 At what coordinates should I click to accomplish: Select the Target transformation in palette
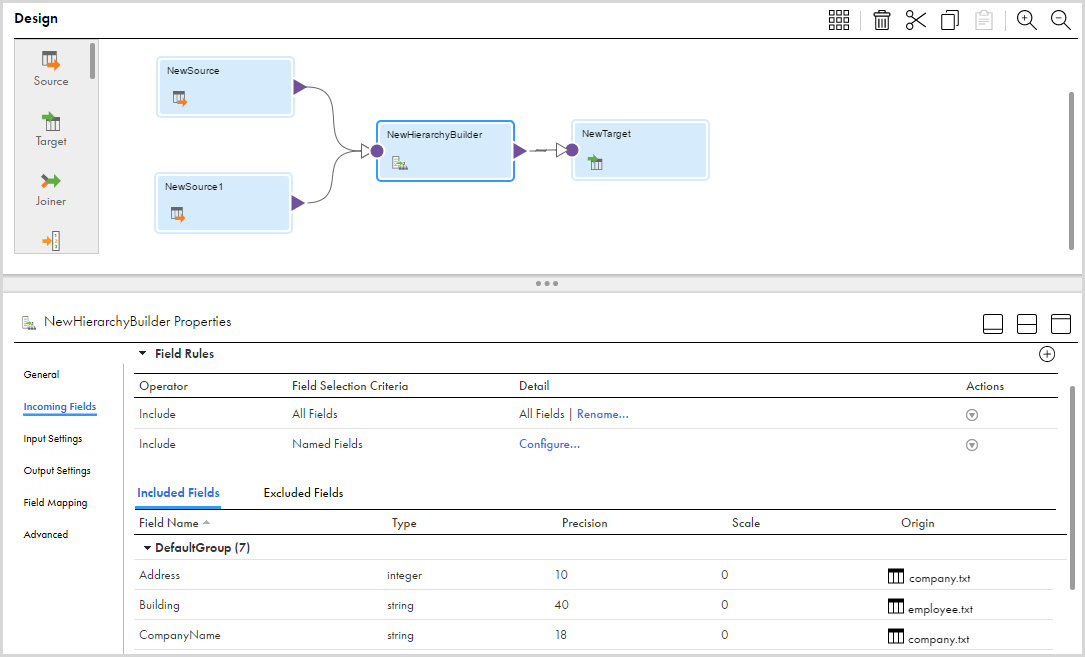tap(51, 129)
